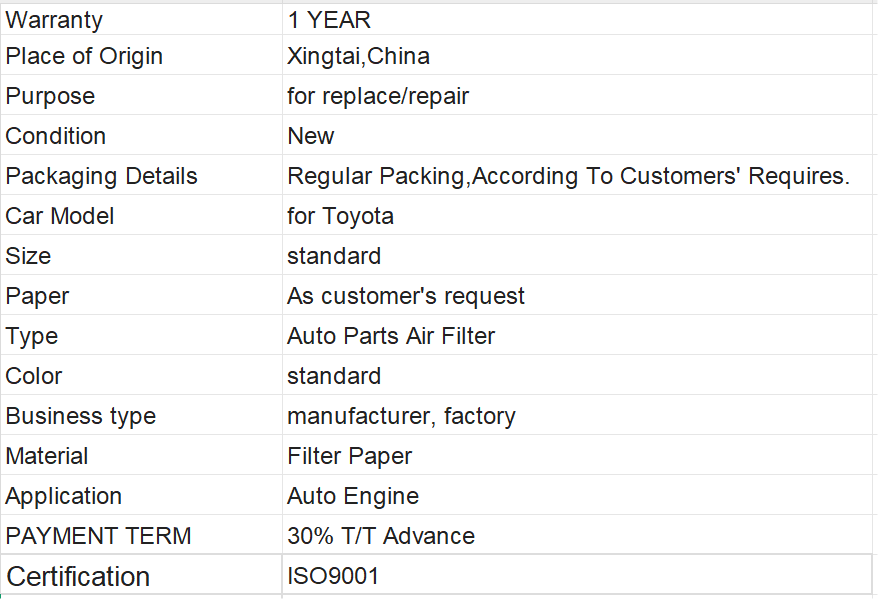The height and width of the screenshot is (599, 878).
Task: Click the 'Auto Parts Air Filter' cell
Action: click(391, 336)
